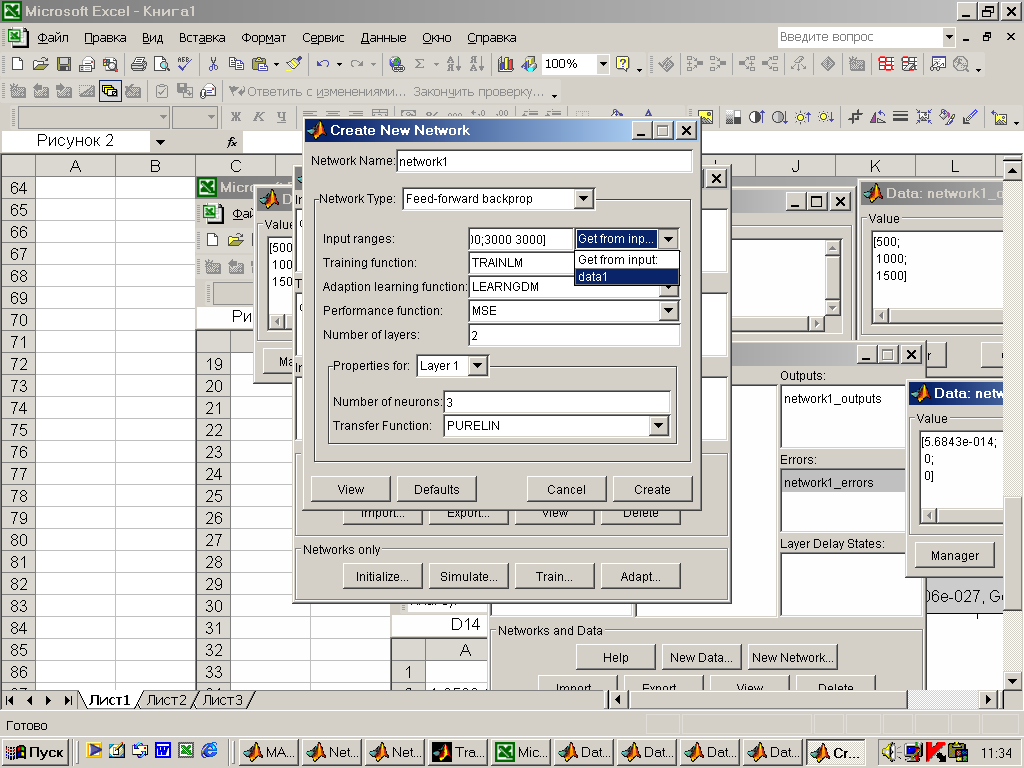
Task: Click the insert picture icon on Picture toolbar
Action: (x=705, y=117)
